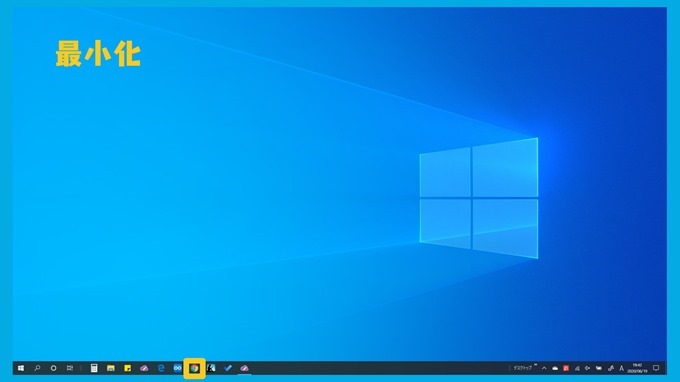The width and height of the screenshot is (680, 382).
Task: Open the purple app icon beside Sticky Notes
Action: pos(144,368)
